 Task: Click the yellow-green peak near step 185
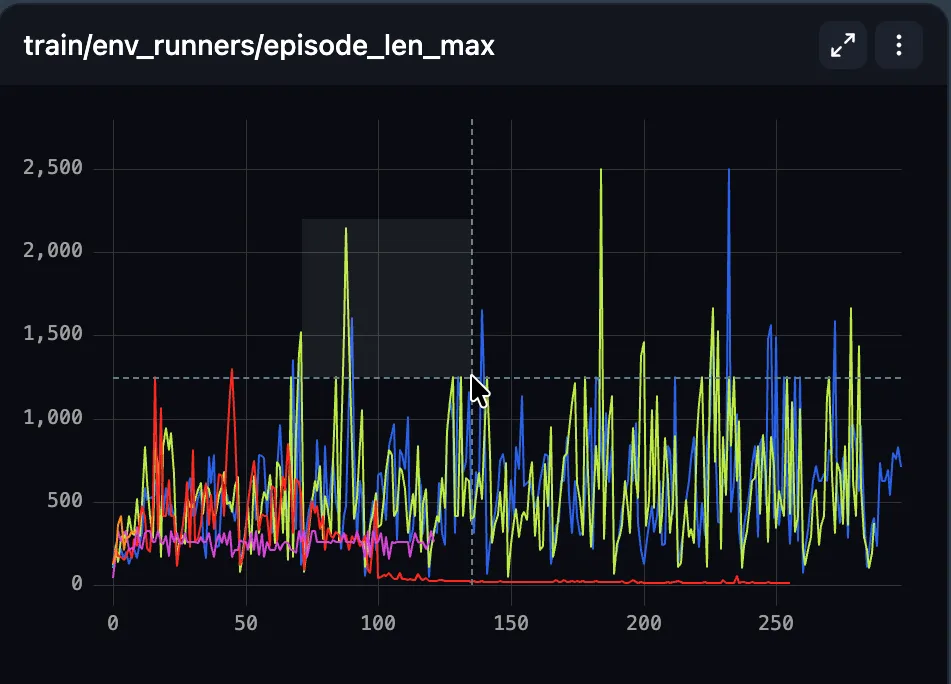pos(601,170)
